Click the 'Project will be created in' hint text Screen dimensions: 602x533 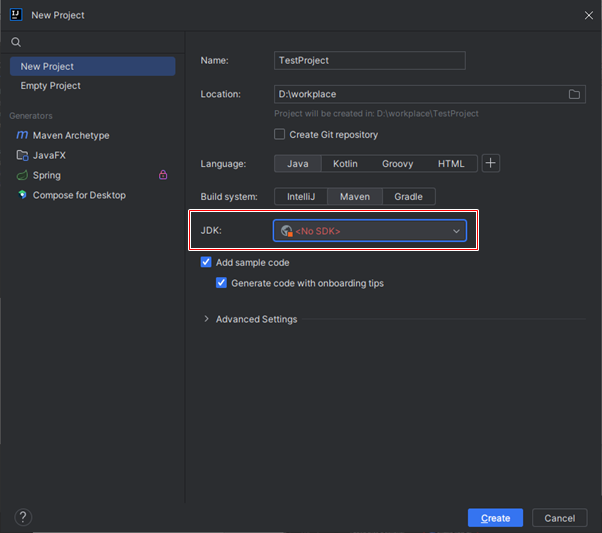point(376,114)
